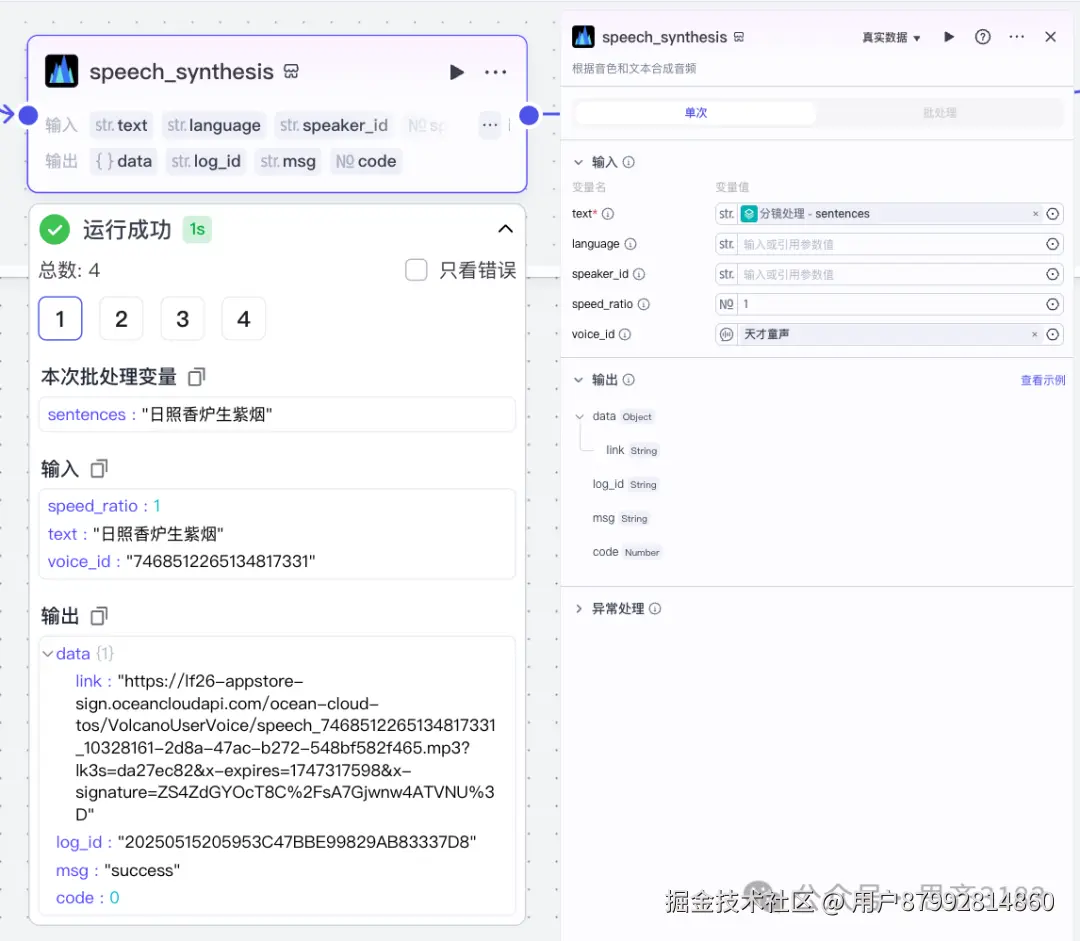Switch to the 批处理 tab
The image size is (1080, 941).
939,112
